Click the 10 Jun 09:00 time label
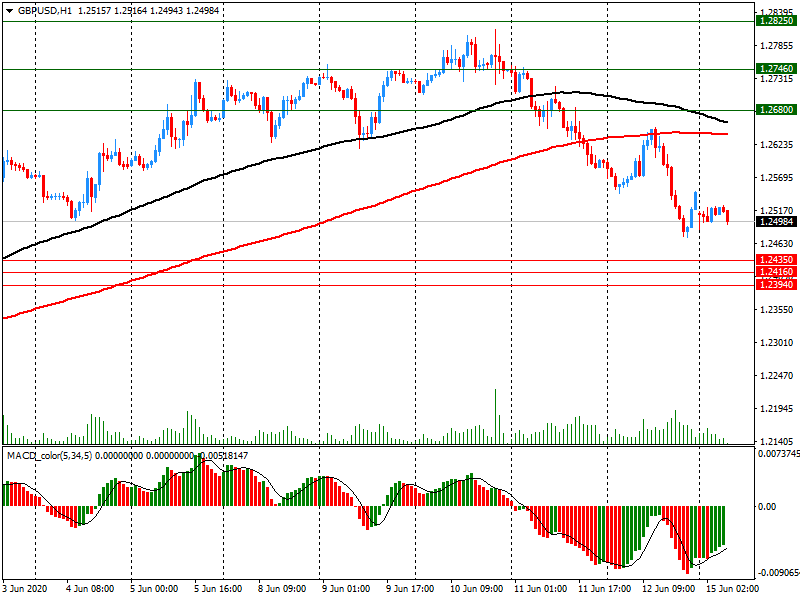Viewport: 800px width, 600px height. (x=477, y=589)
